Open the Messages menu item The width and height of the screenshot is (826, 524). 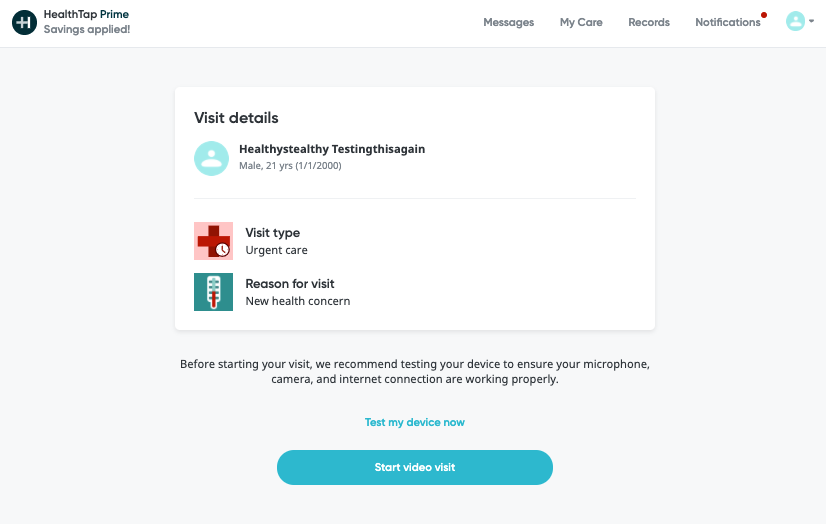(x=508, y=22)
